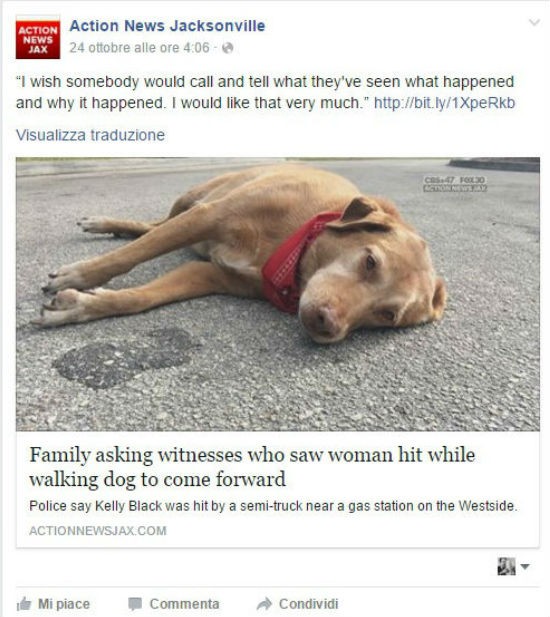Click Visualizza traduzione
The image size is (550, 617).
[90, 135]
